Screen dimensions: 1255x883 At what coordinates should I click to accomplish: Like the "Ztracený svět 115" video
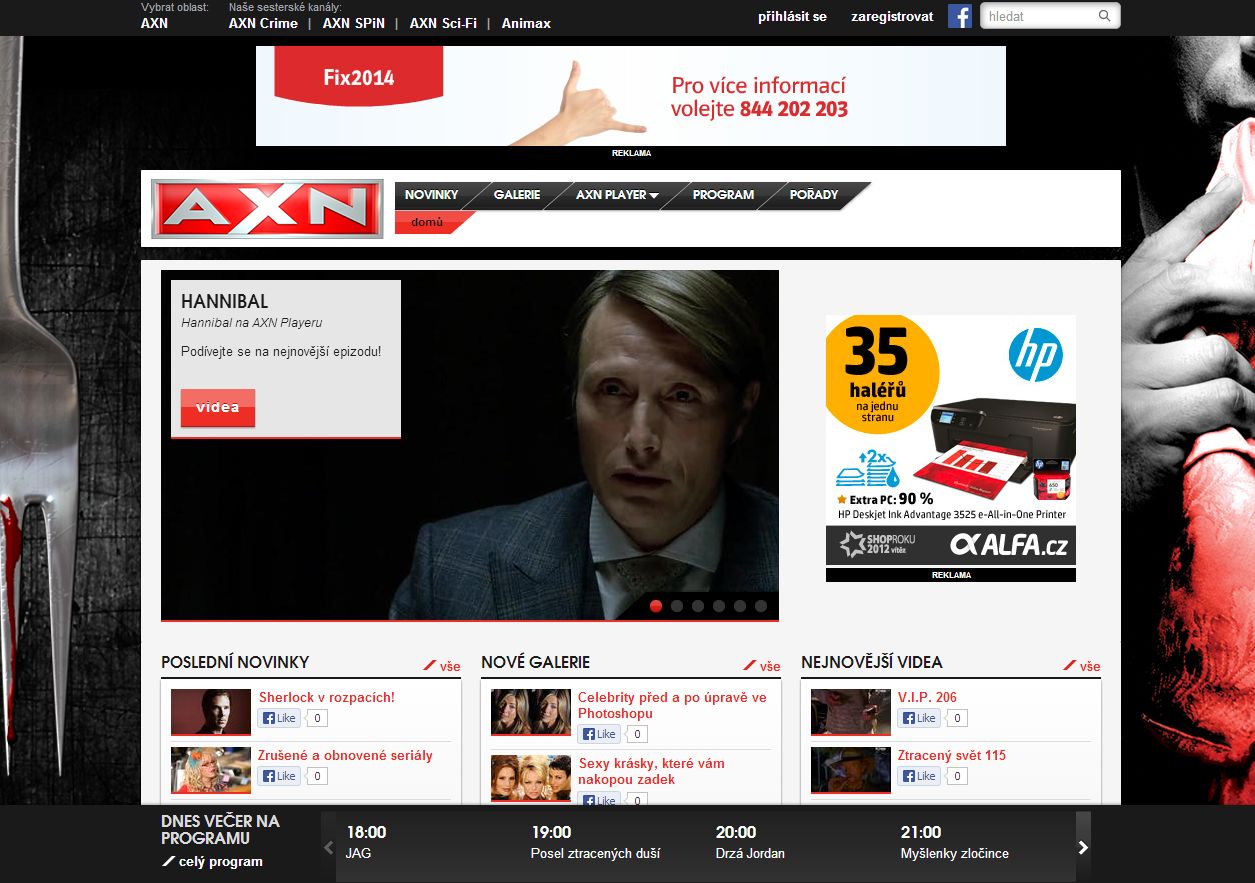[x=919, y=776]
